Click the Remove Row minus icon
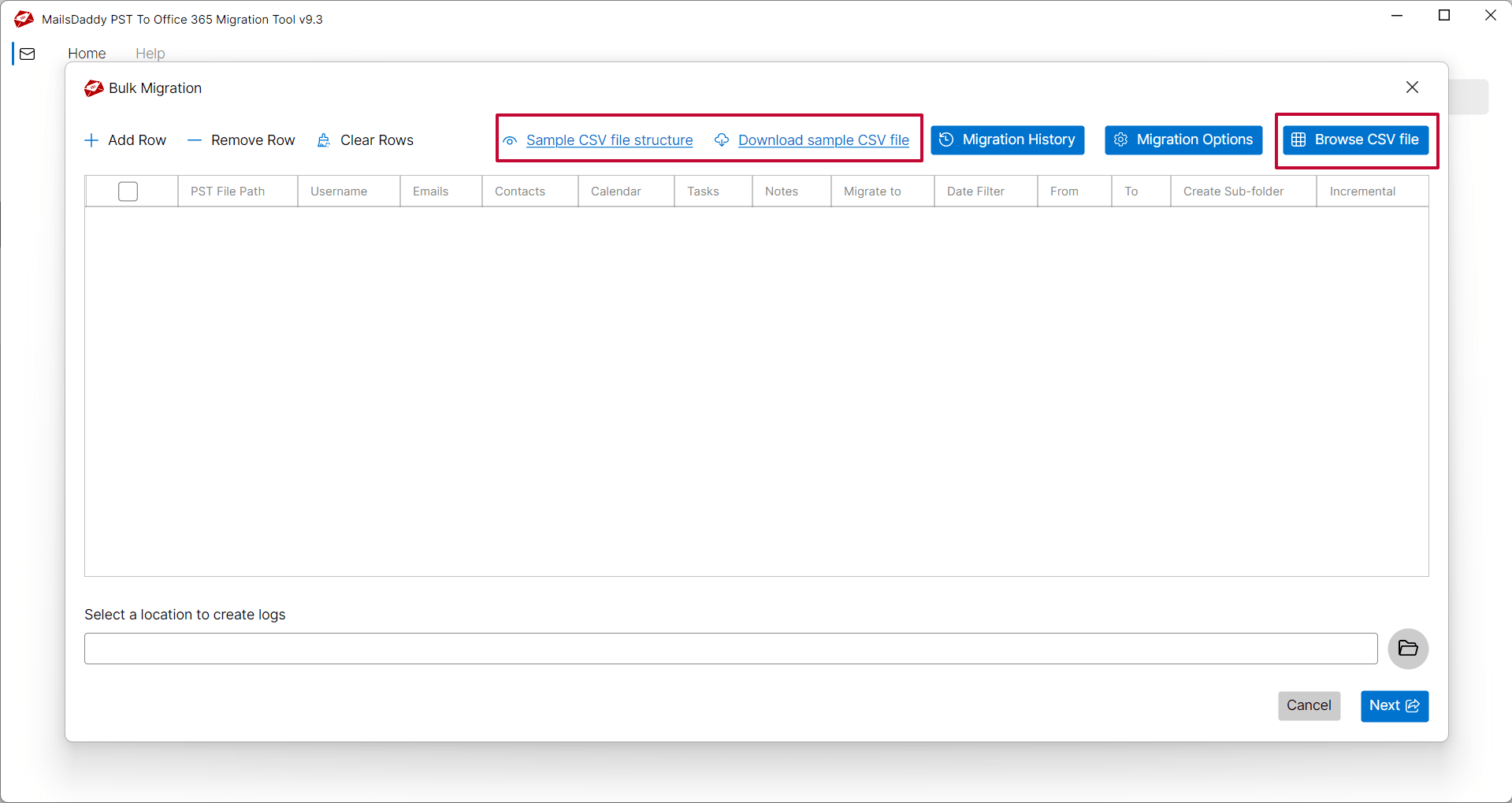1512x803 pixels. [x=195, y=140]
